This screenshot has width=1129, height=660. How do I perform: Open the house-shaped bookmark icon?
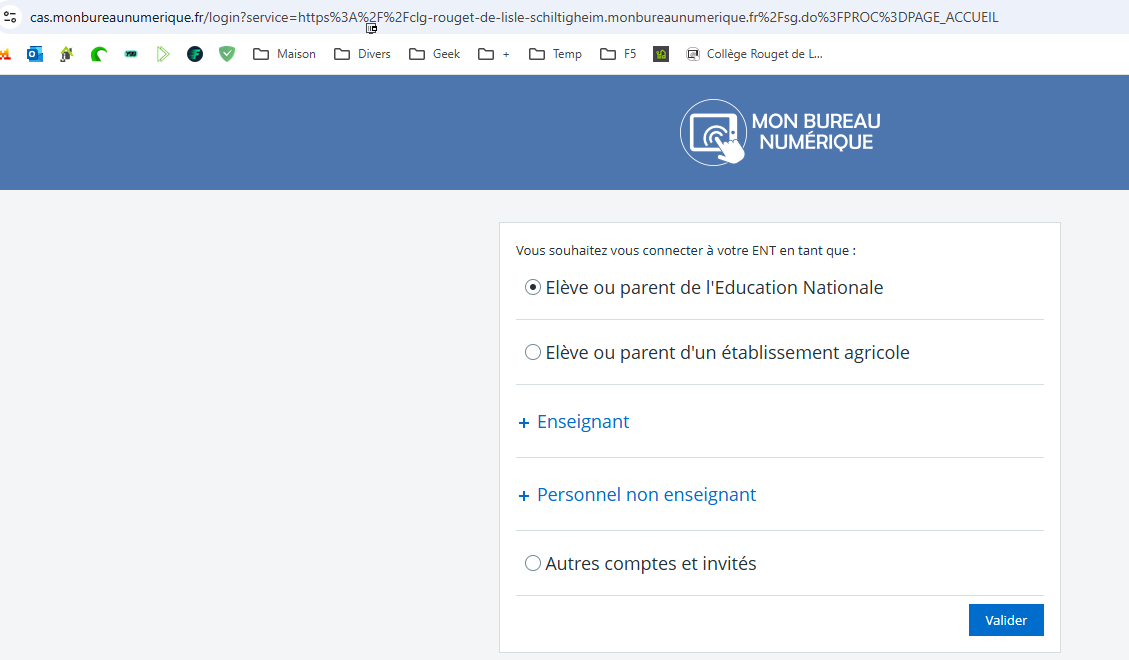tap(66, 54)
